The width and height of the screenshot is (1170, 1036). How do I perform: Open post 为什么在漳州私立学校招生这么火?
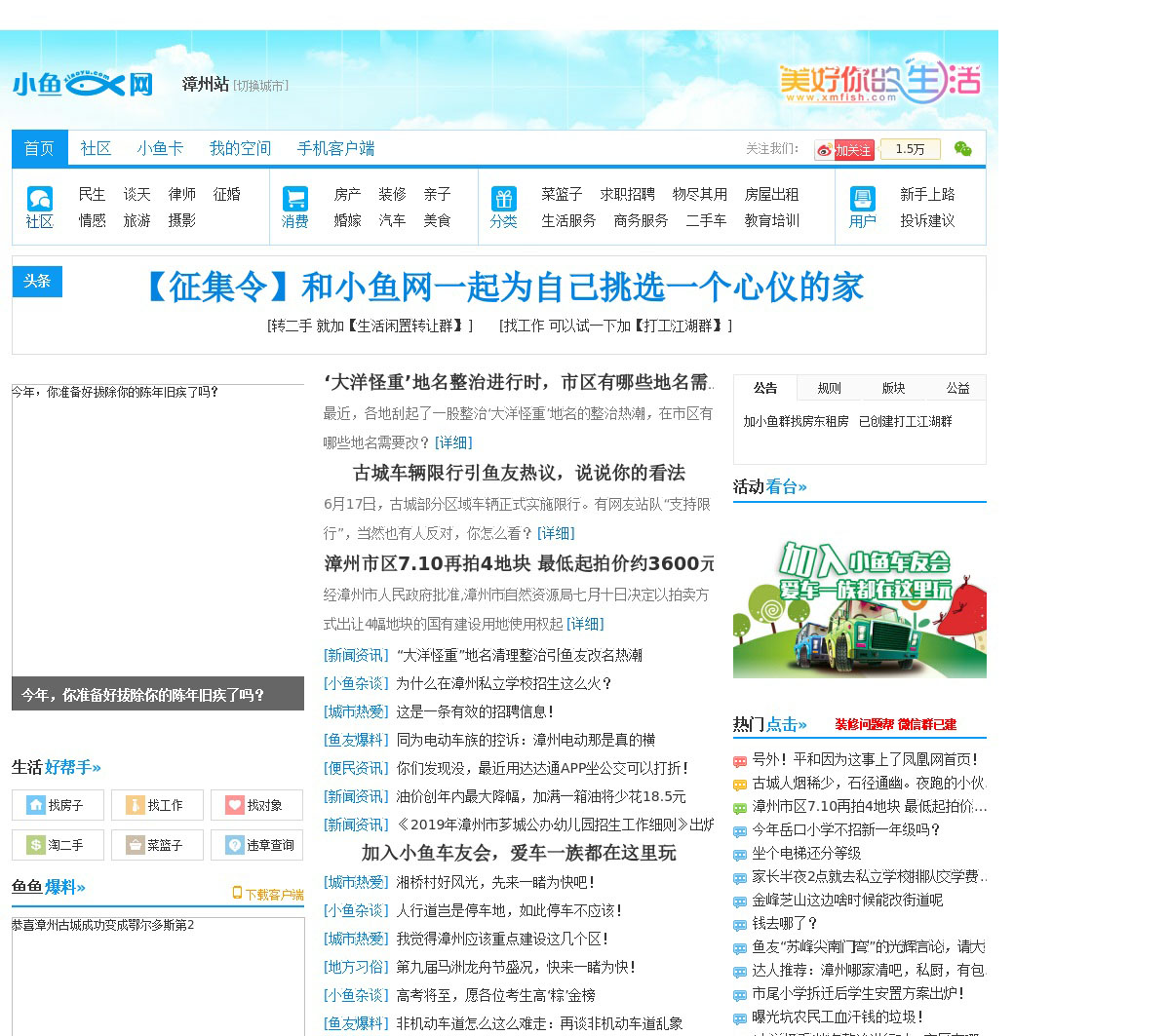504,683
